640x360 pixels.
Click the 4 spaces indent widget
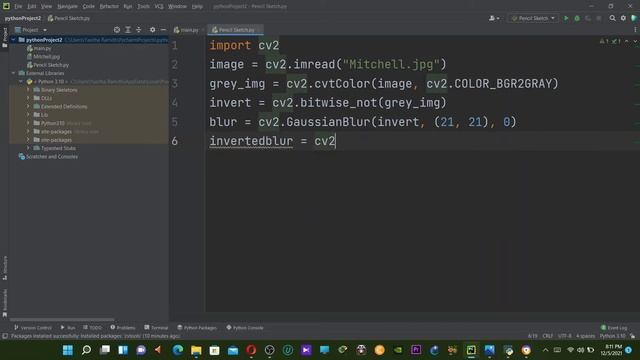(585, 336)
